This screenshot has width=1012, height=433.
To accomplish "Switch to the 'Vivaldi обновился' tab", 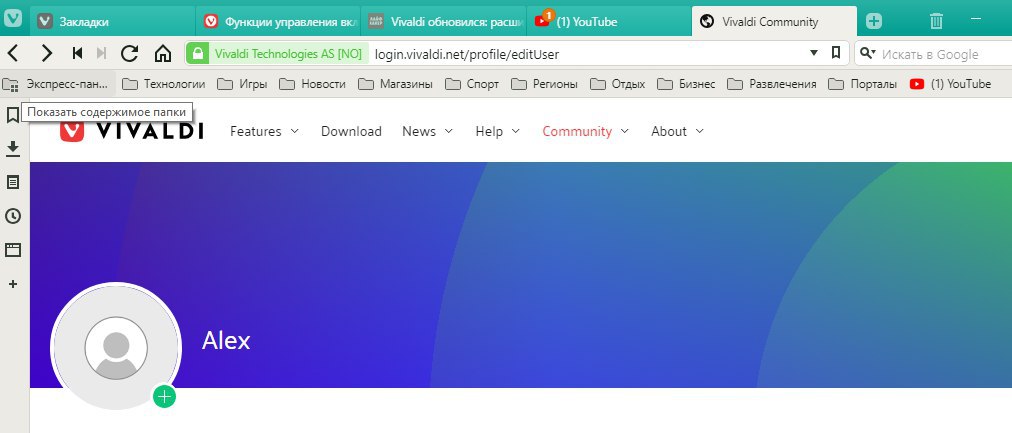I will click(x=445, y=21).
